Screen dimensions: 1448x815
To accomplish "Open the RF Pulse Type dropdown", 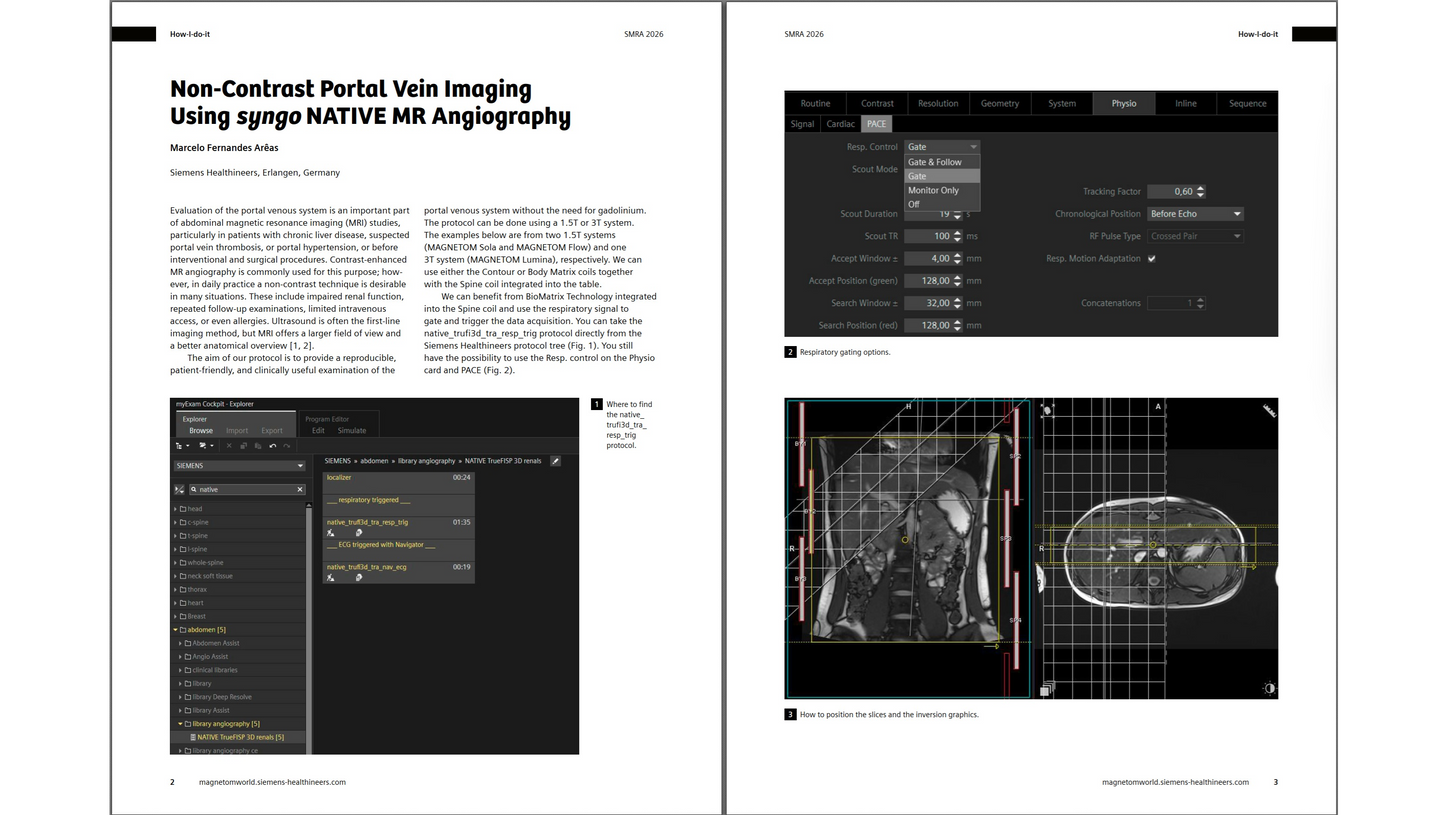I will pos(1195,236).
